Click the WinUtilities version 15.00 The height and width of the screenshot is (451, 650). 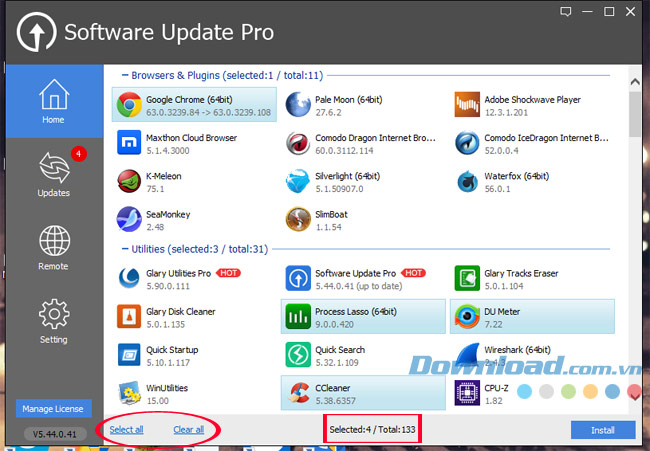158,401
